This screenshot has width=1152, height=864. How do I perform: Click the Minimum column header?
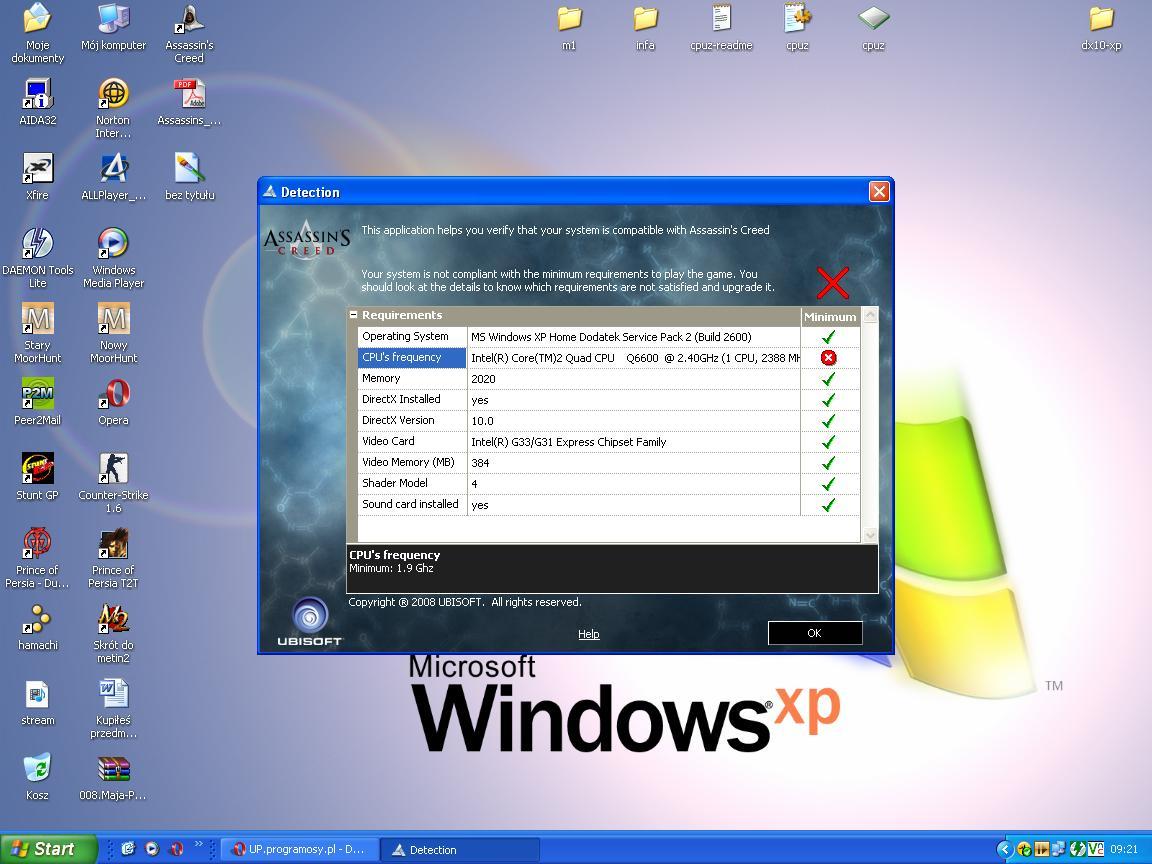click(830, 317)
